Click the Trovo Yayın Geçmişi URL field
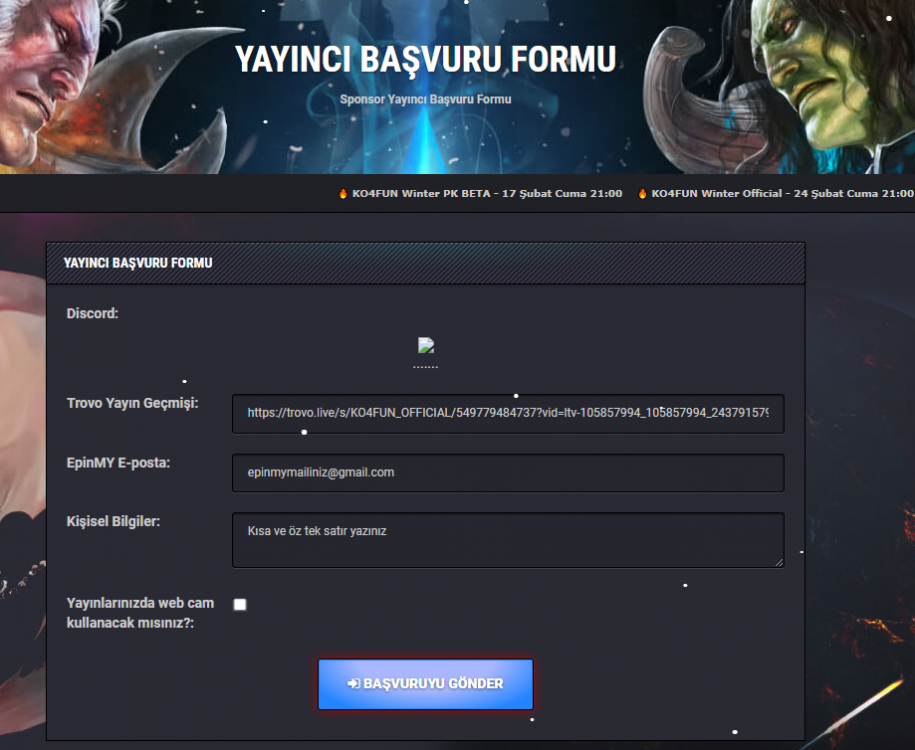The width and height of the screenshot is (915, 750). pyautogui.click(x=508, y=414)
